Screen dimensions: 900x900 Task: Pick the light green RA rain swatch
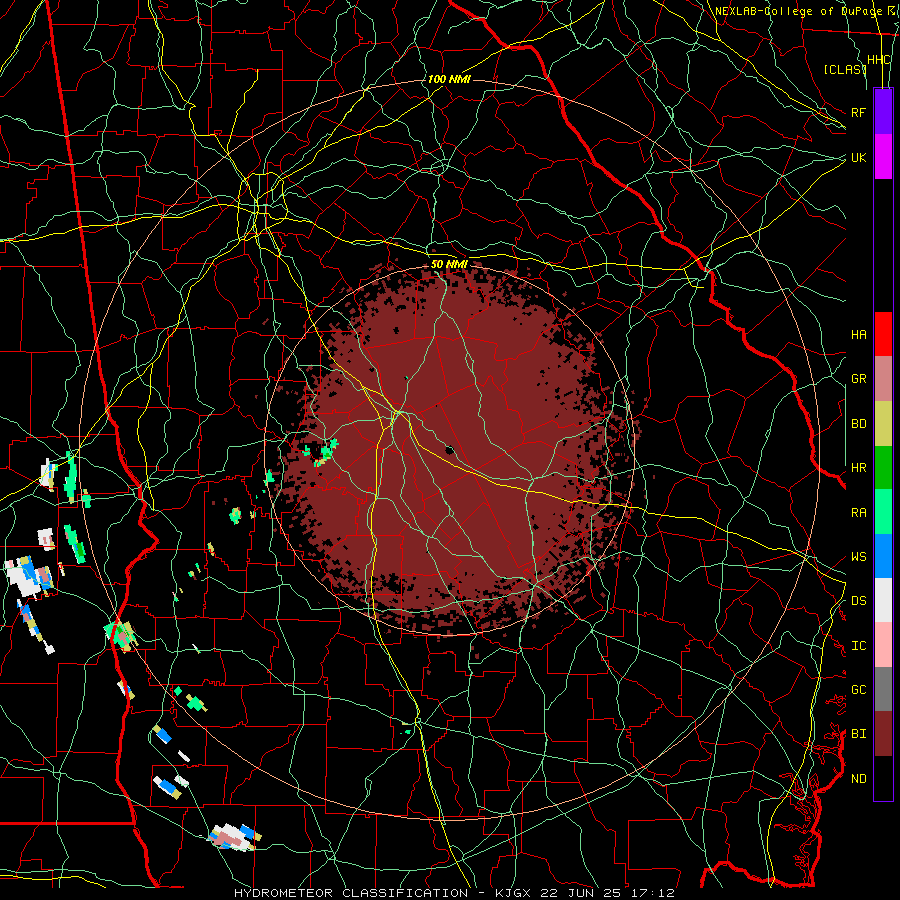883,512
